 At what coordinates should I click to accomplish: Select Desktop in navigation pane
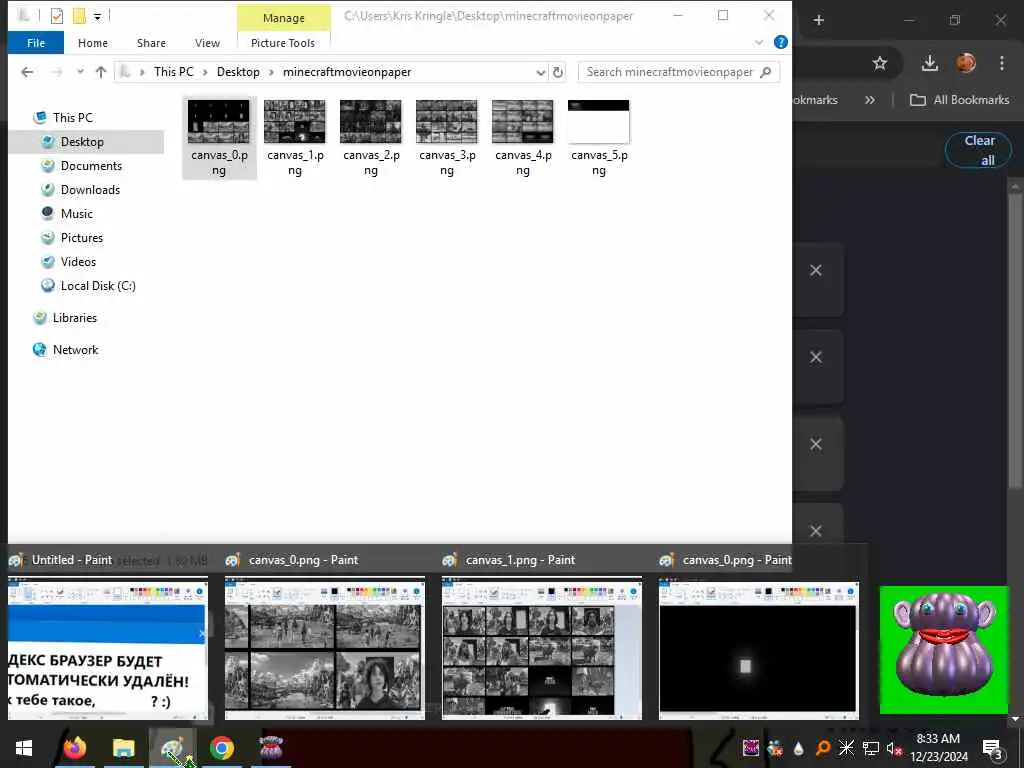(82, 142)
